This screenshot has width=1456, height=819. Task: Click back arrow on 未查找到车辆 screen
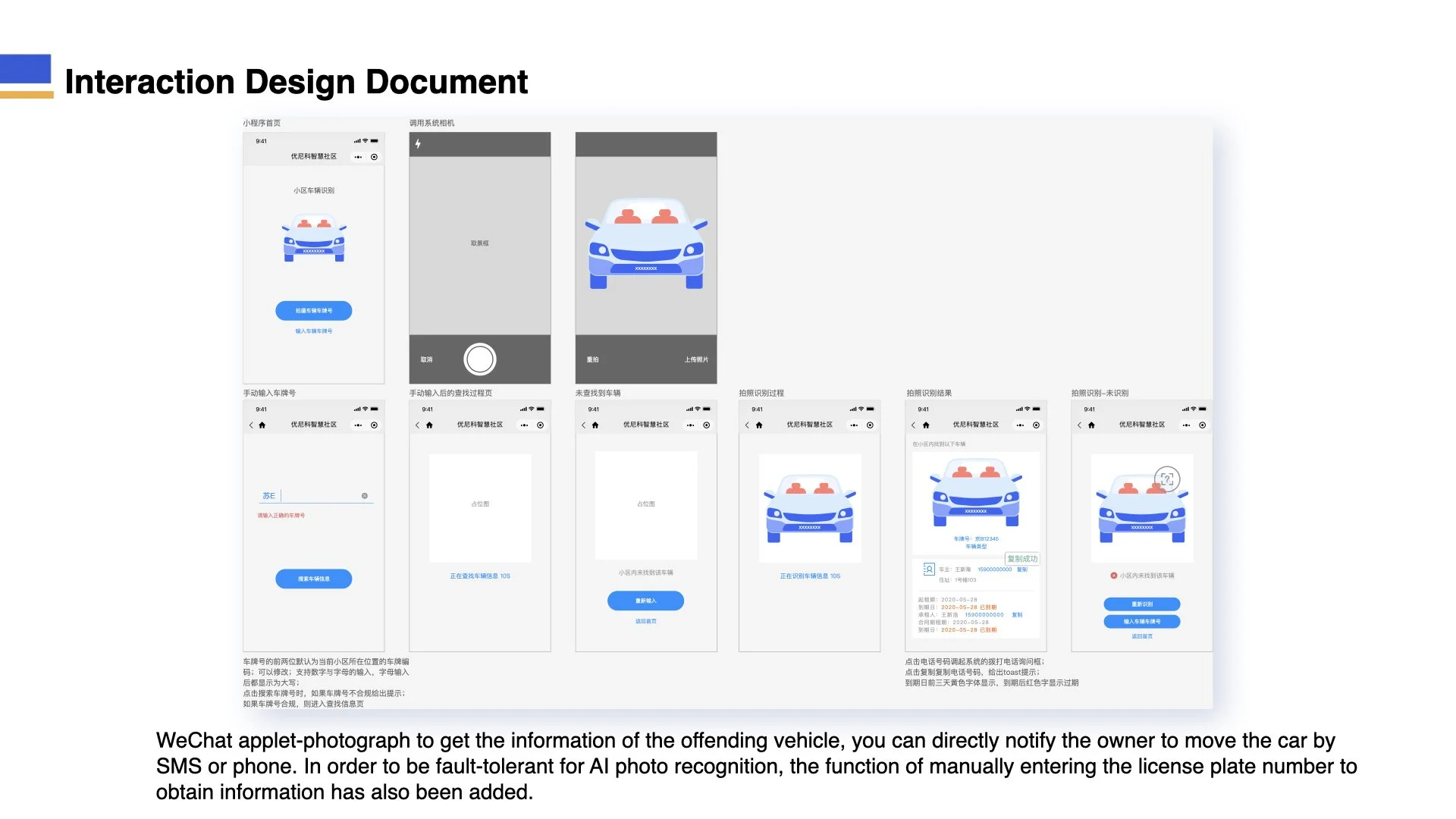point(583,425)
